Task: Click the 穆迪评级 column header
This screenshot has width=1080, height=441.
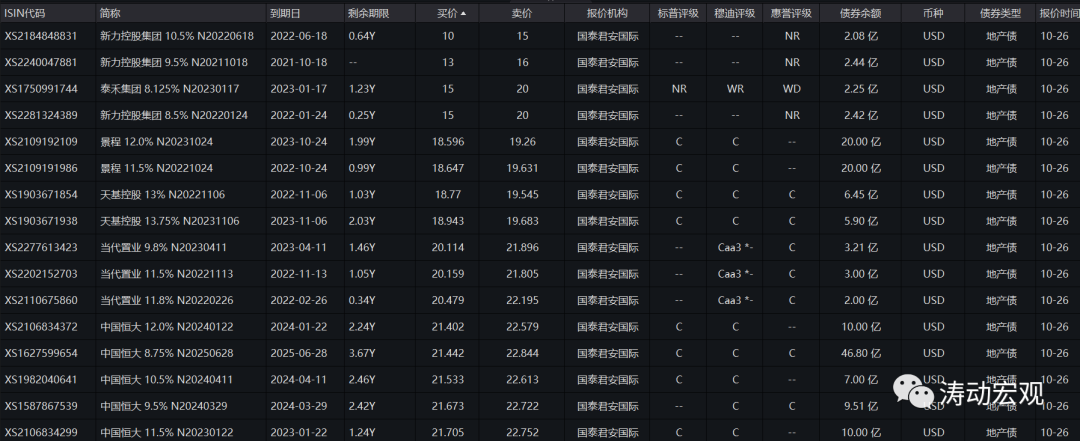Action: click(735, 14)
